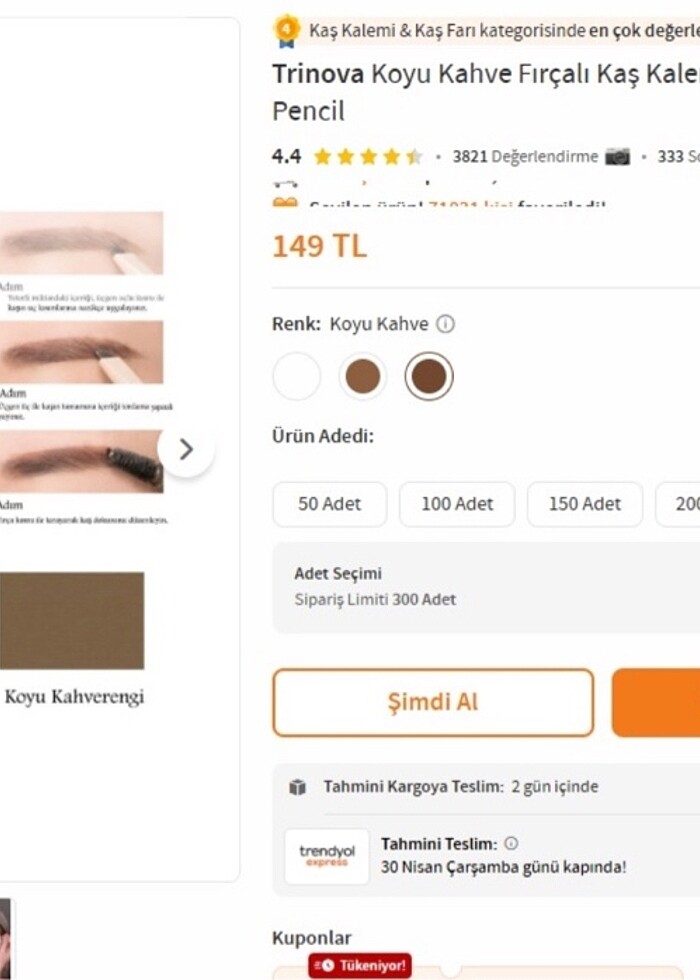Choose the dark brown Koyu Kahve swatch

click(429, 377)
